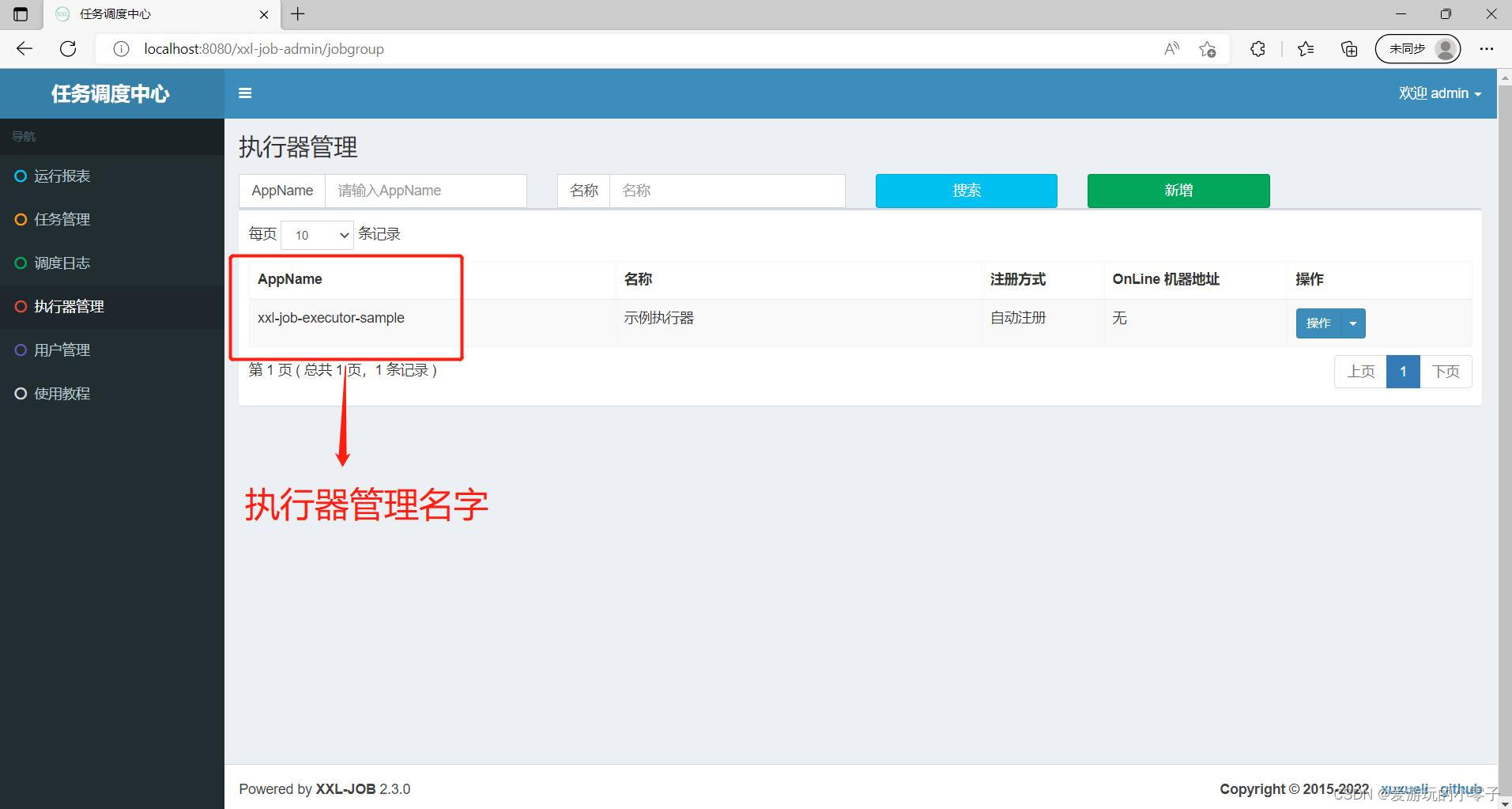1512x809 pixels.
Task: Go to previous page with 上页
Action: point(1360,372)
